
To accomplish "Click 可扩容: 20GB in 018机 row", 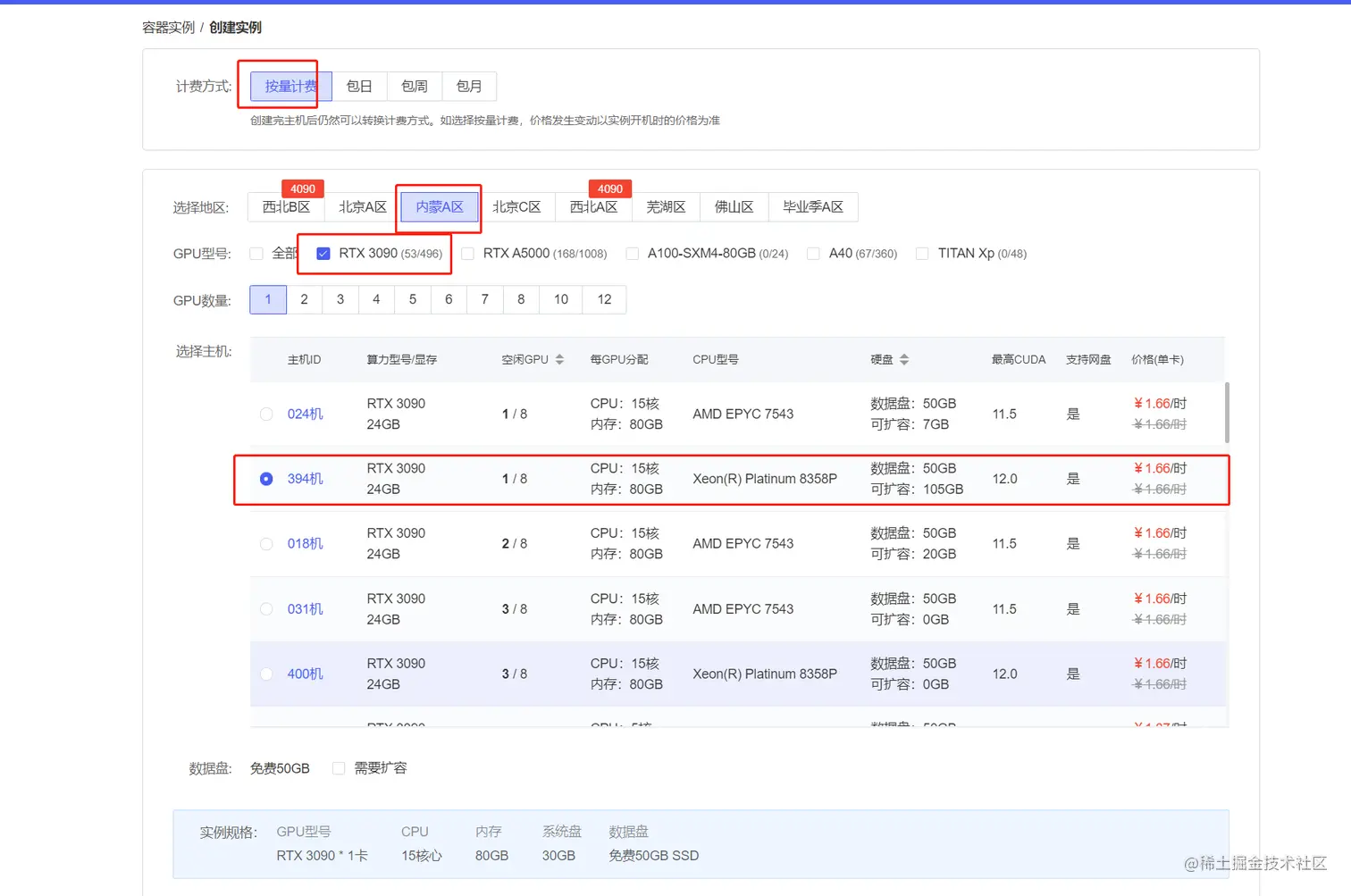I will [x=913, y=555].
